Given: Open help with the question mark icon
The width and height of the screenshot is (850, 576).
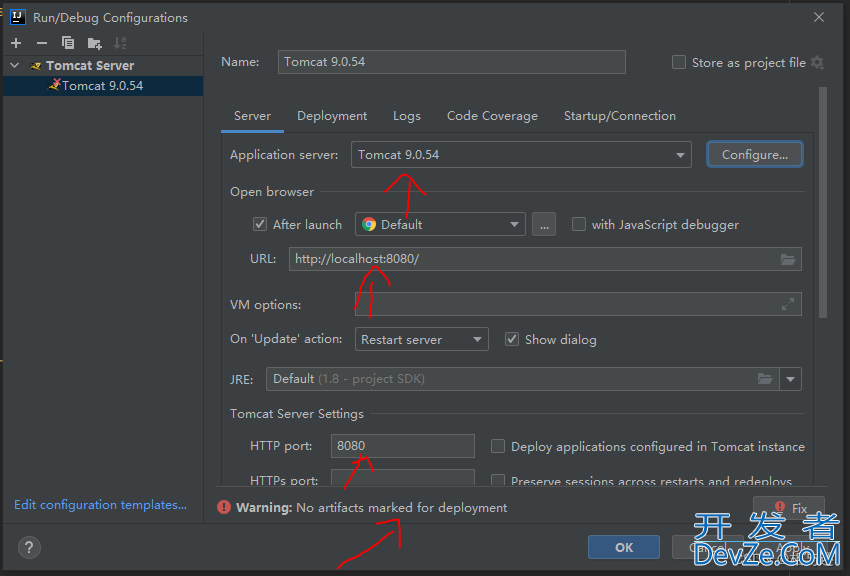Looking at the screenshot, I should (29, 547).
